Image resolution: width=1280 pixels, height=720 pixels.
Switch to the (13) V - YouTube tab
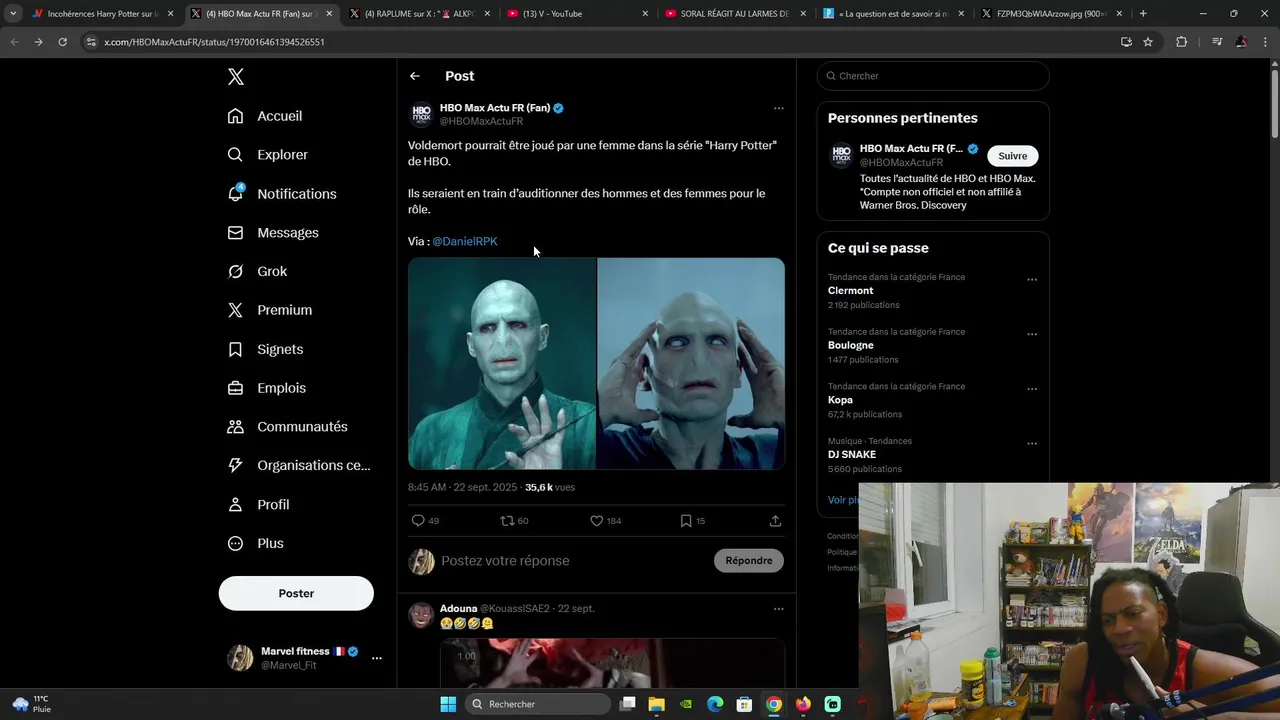[x=577, y=14]
